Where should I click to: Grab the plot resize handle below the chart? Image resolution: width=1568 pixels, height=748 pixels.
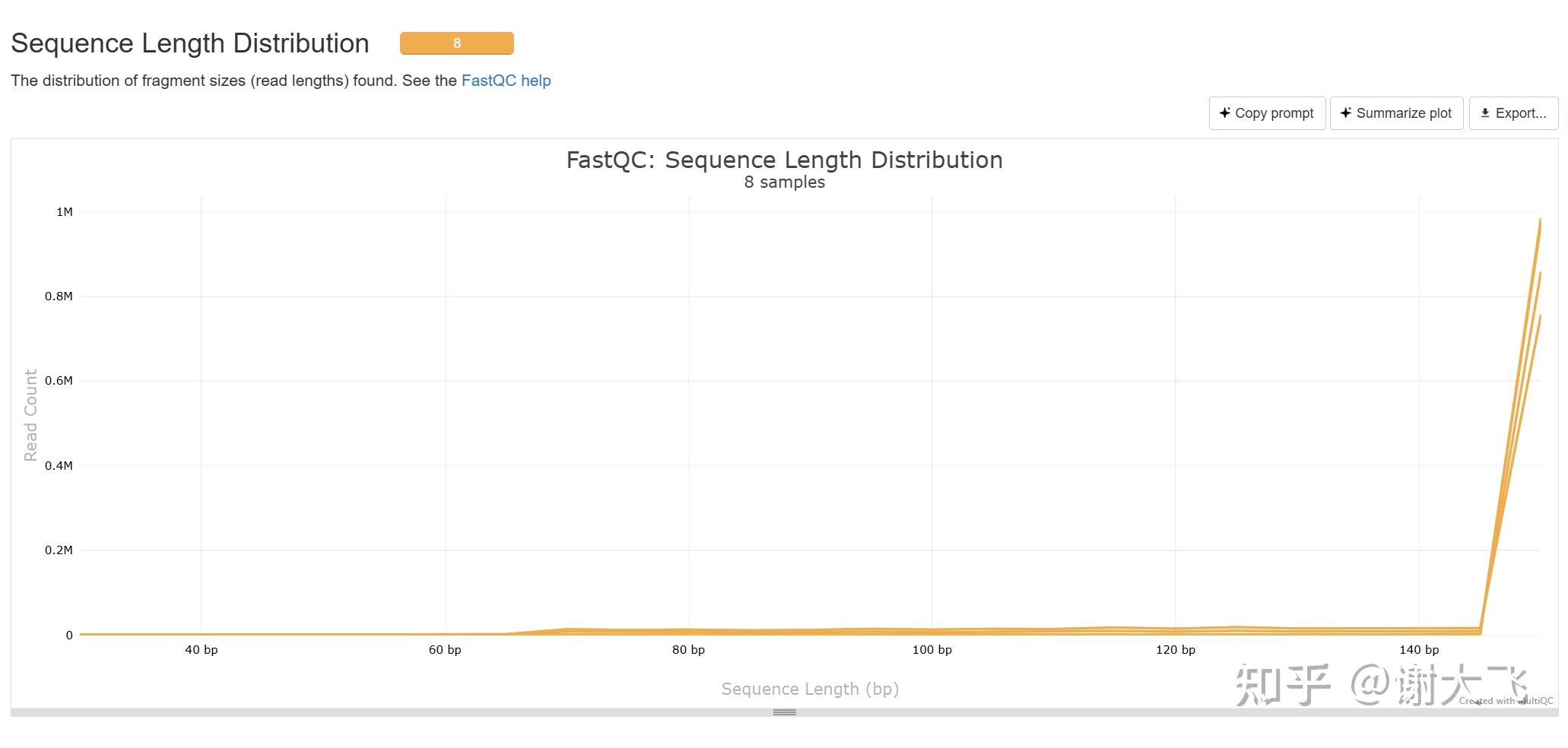pyautogui.click(x=784, y=712)
